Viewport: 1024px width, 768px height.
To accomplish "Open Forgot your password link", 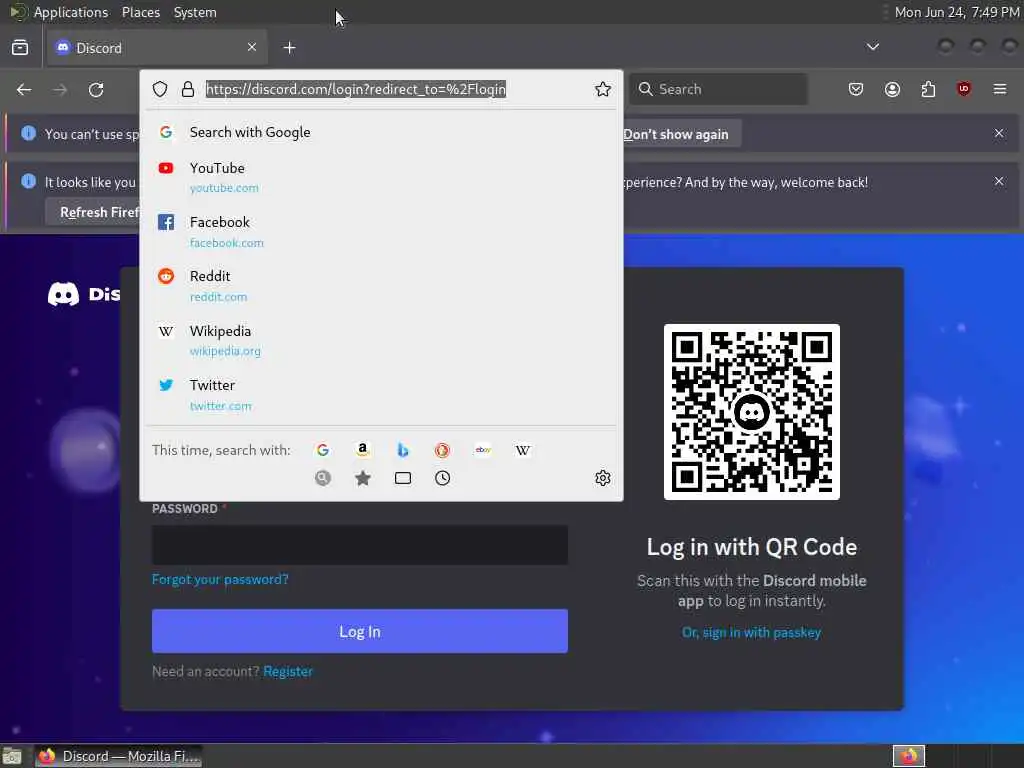I will click(220, 579).
